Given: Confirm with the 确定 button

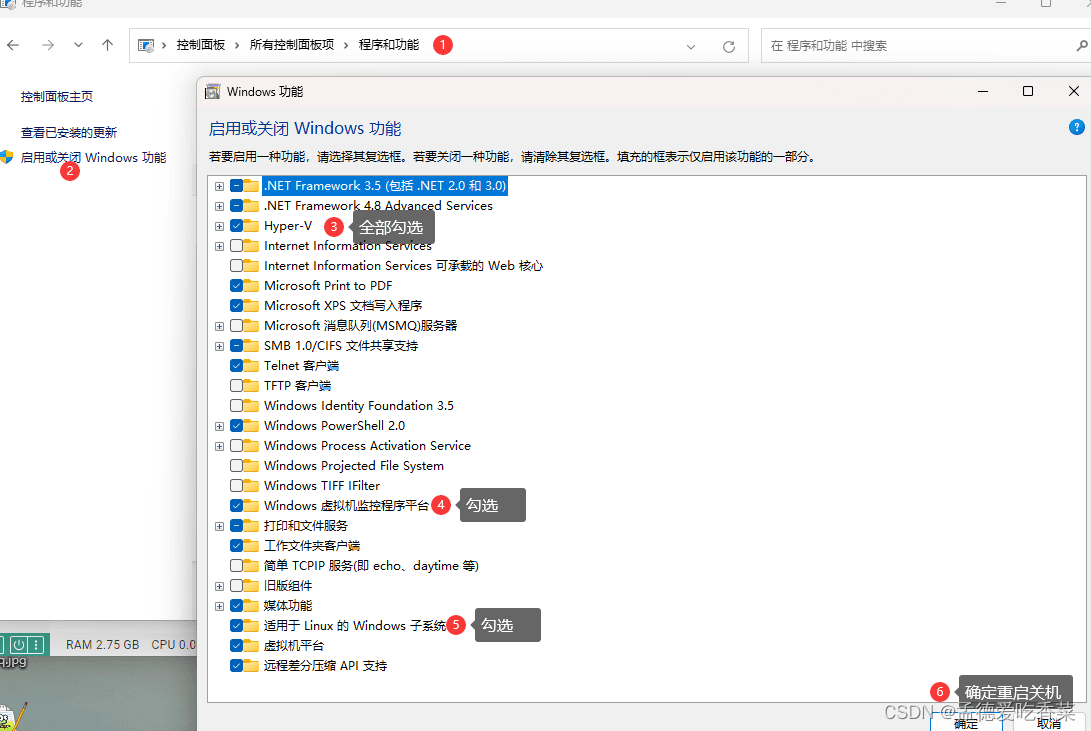Looking at the screenshot, I should 966,723.
